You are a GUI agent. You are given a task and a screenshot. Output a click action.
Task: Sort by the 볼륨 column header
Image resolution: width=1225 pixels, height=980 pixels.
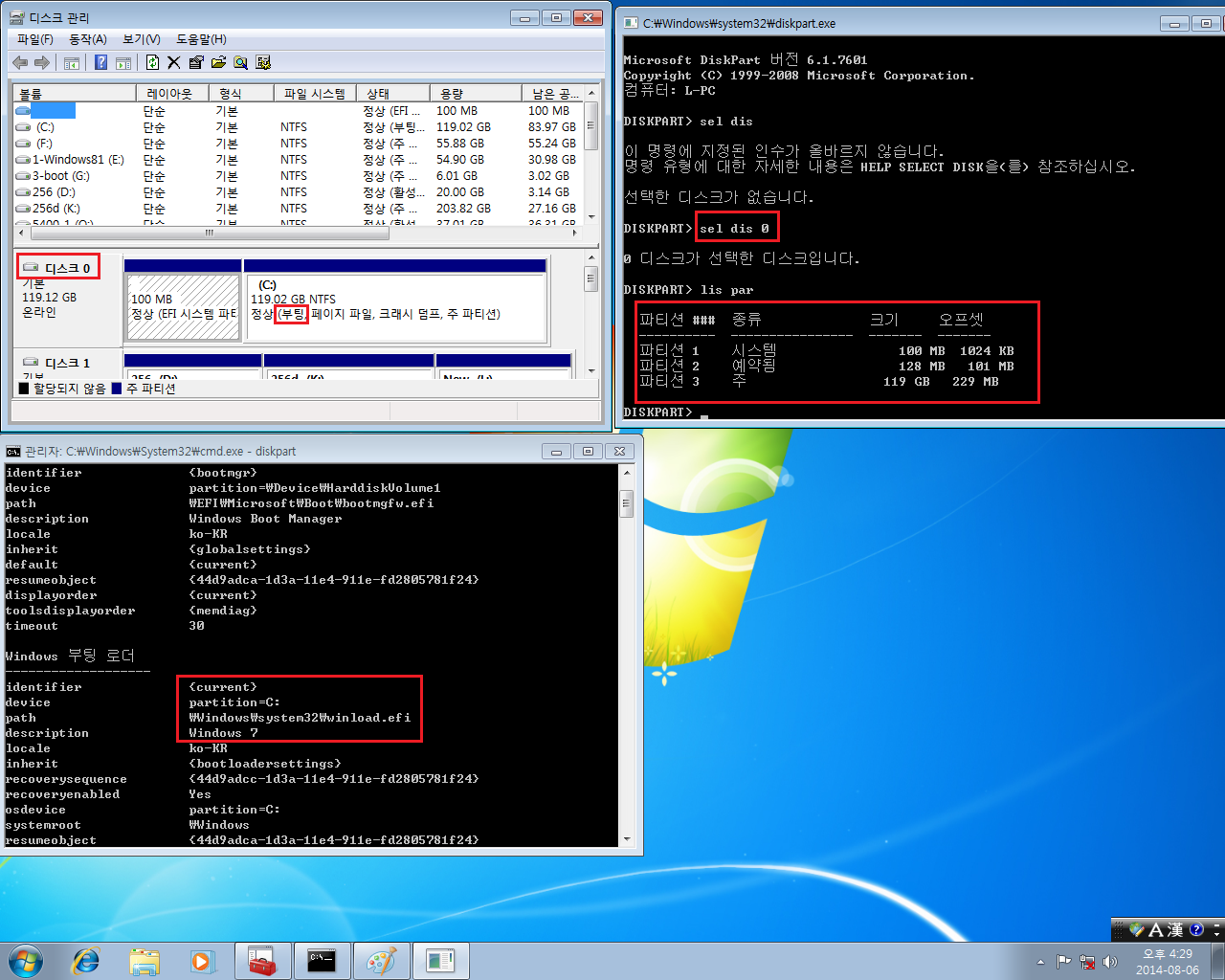pyautogui.click(x=75, y=93)
